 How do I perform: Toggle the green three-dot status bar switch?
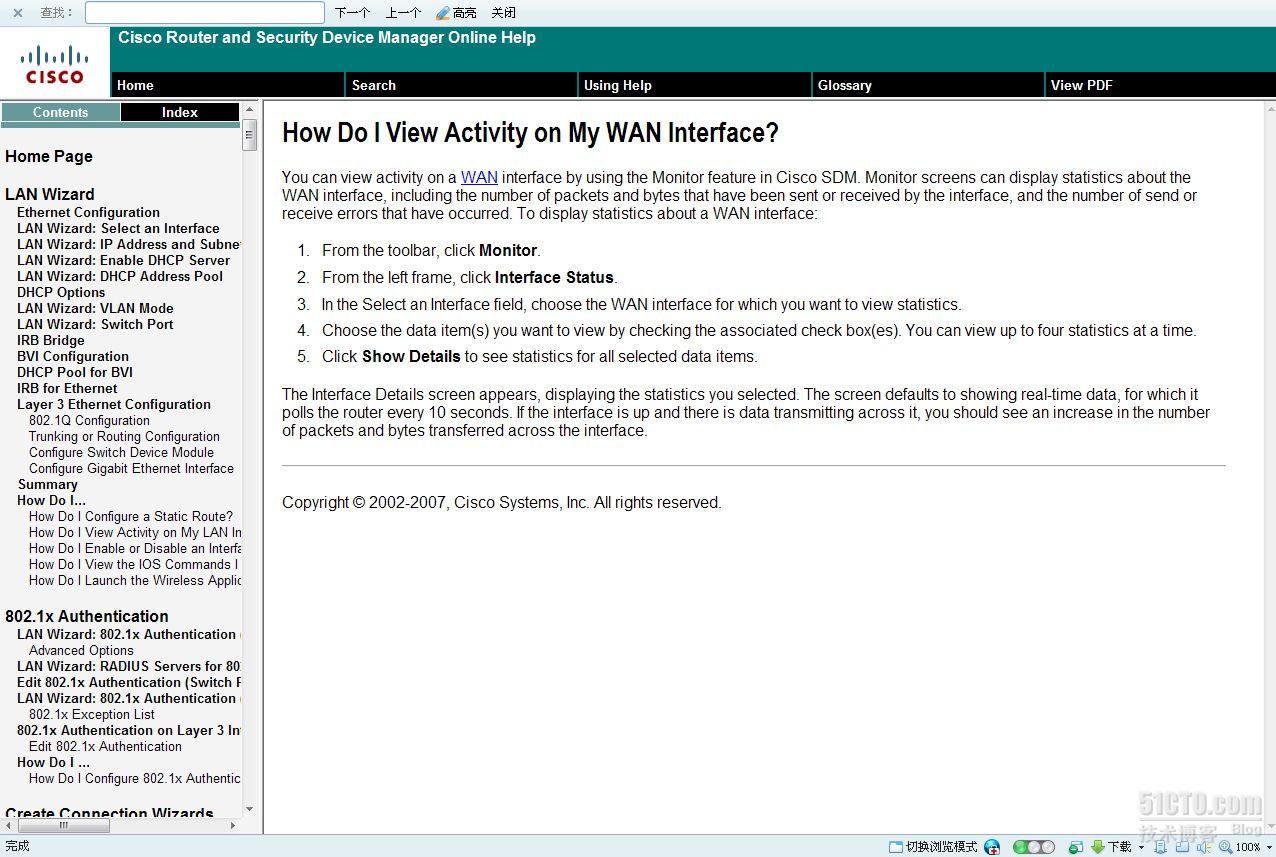coord(1034,847)
